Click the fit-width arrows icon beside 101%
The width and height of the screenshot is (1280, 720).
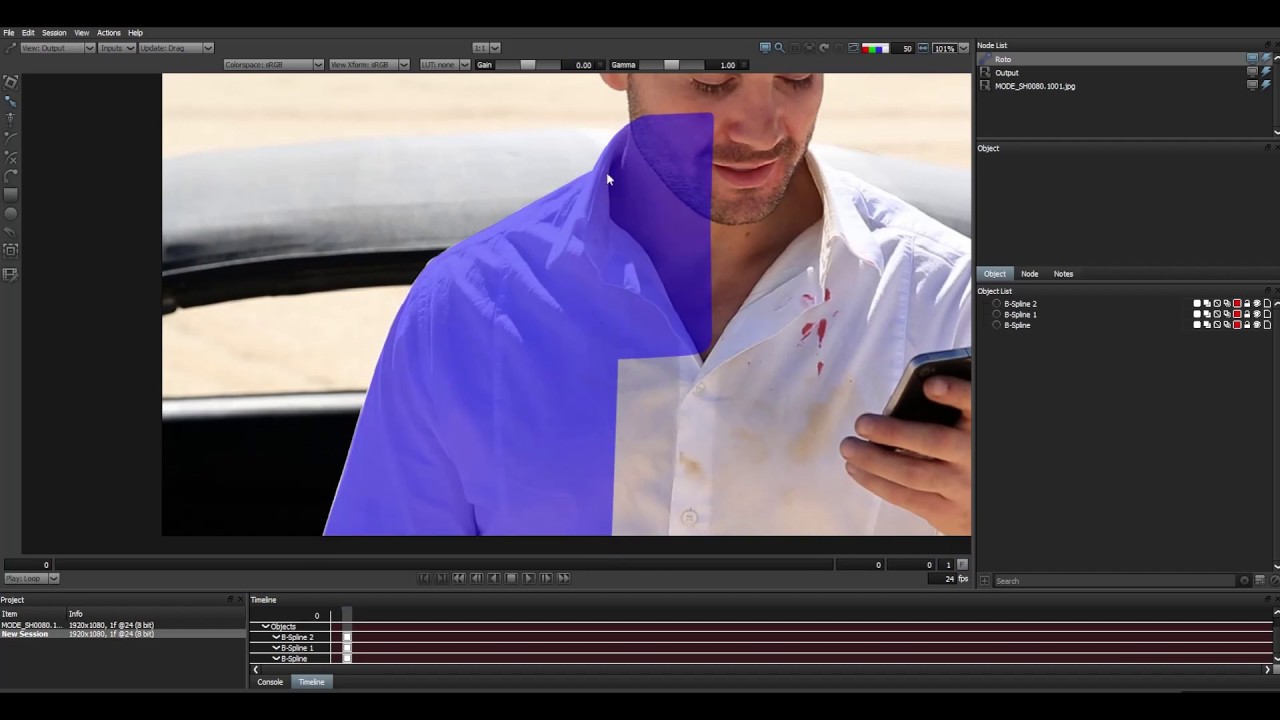point(923,48)
